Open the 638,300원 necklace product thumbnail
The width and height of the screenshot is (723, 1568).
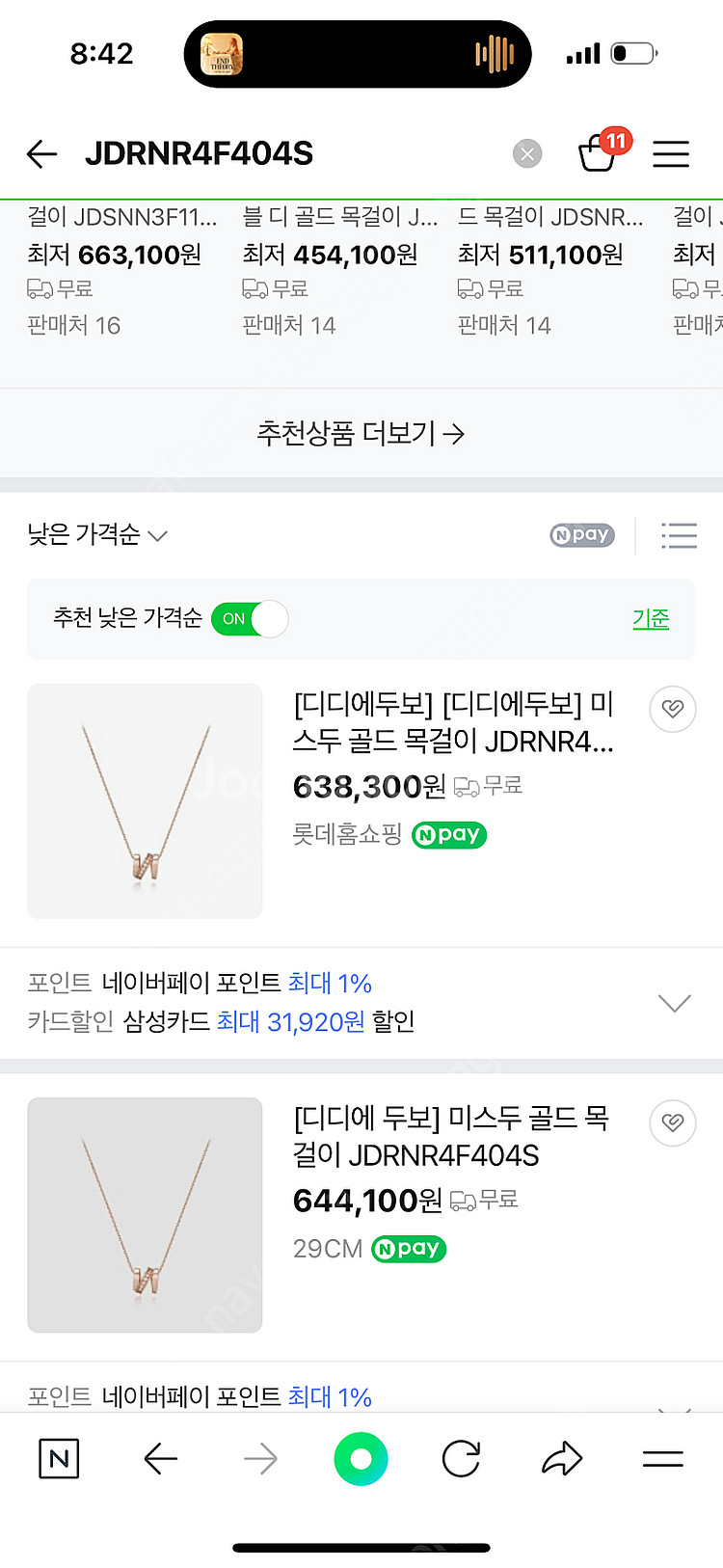click(145, 800)
